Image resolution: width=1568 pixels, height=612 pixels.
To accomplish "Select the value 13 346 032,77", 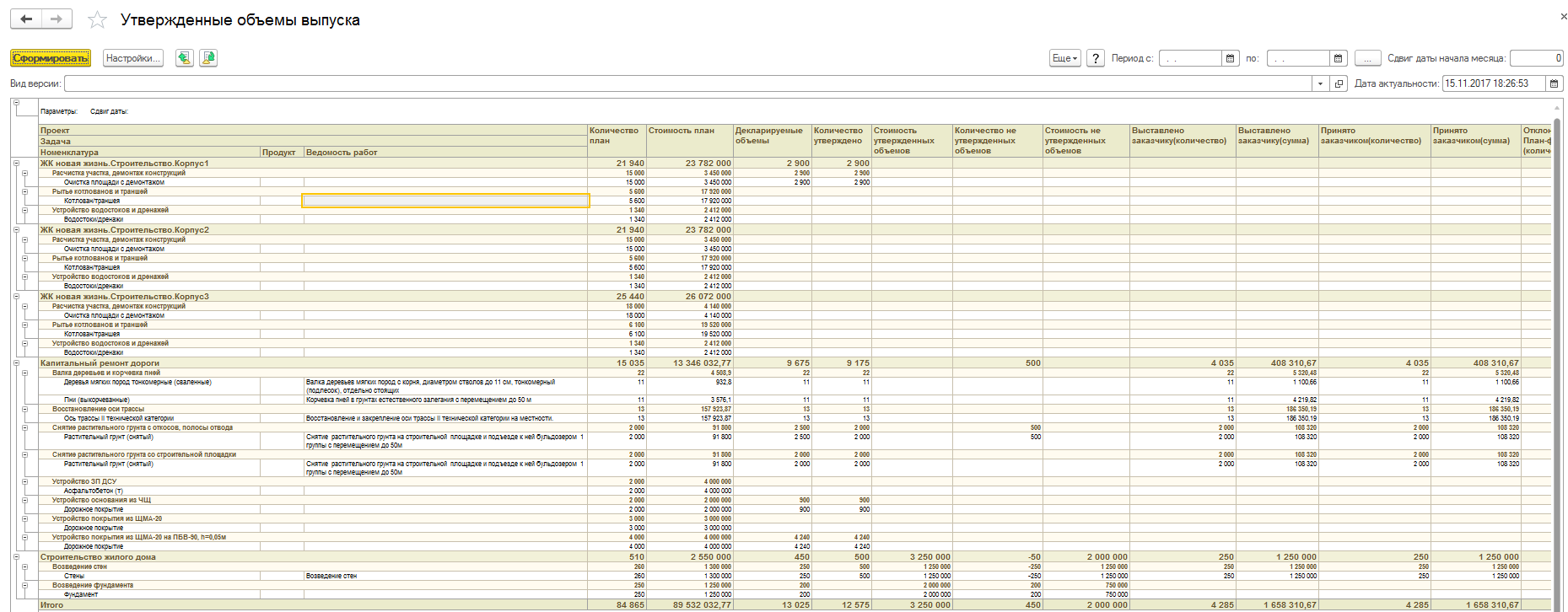I will point(702,363).
